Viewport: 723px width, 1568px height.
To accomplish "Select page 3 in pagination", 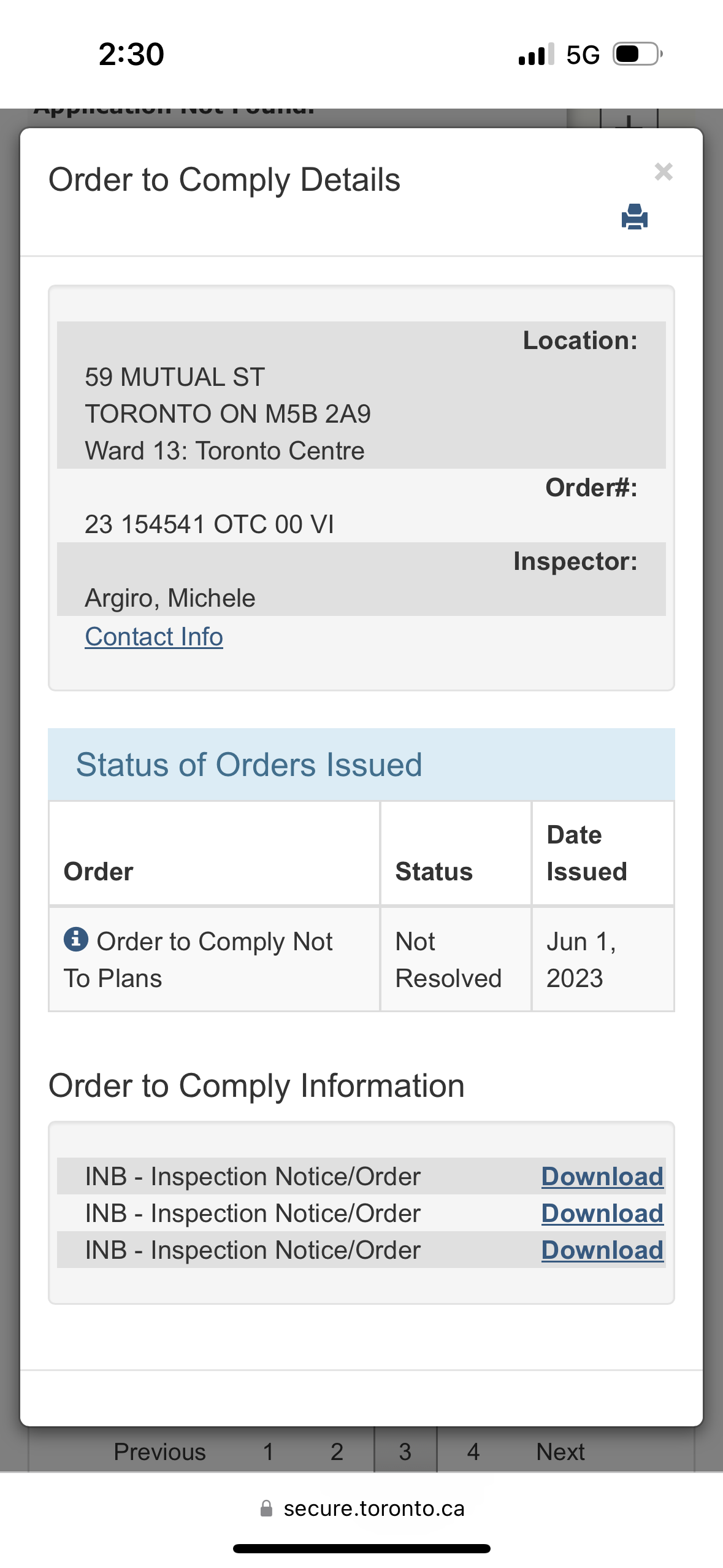I will (405, 1451).
